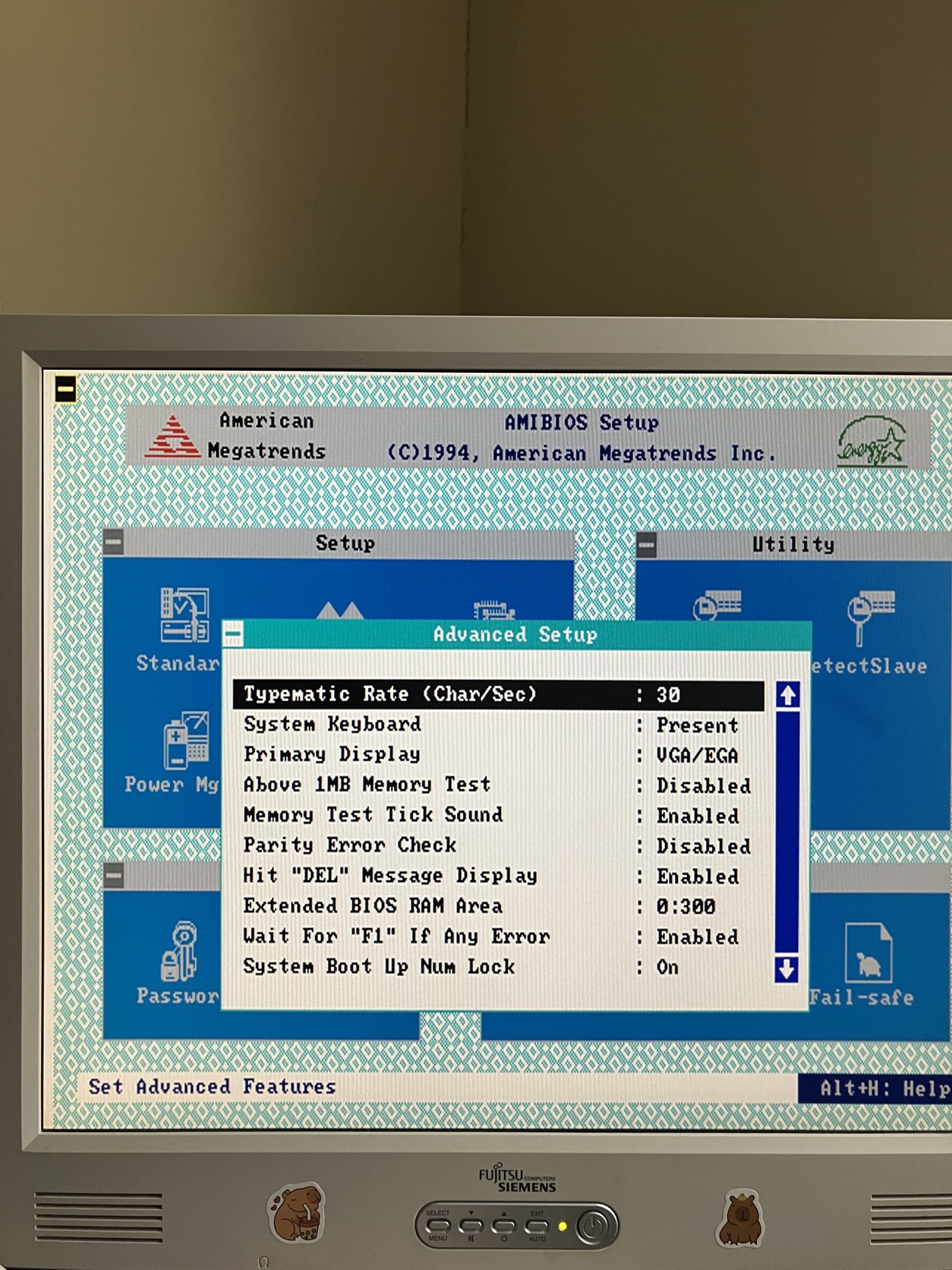Click the Fail-safe turtle icon
Screen dimensions: 952x1270
click(868, 953)
